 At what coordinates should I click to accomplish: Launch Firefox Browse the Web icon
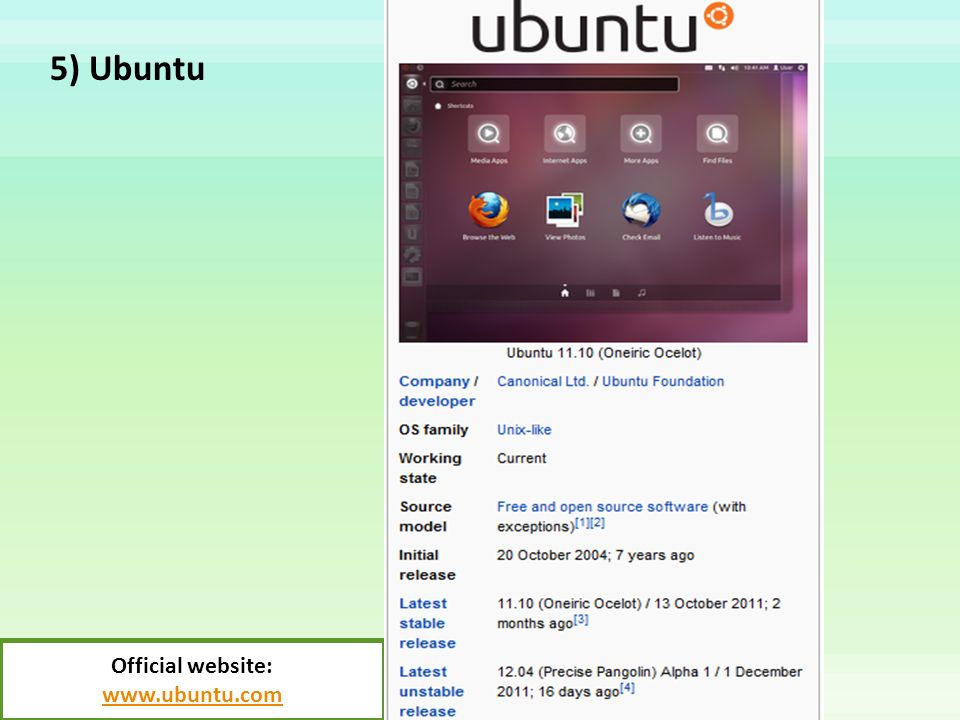pos(489,210)
